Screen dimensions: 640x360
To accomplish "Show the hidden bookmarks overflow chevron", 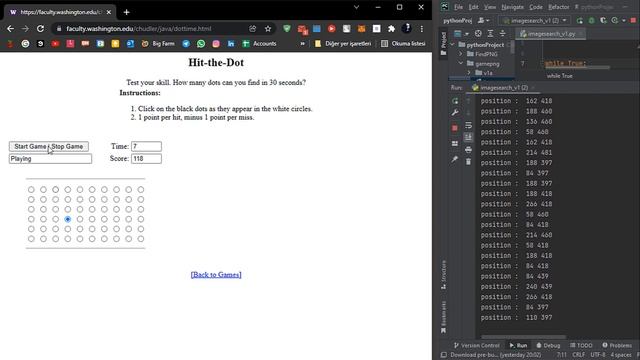I will pyautogui.click(x=302, y=44).
